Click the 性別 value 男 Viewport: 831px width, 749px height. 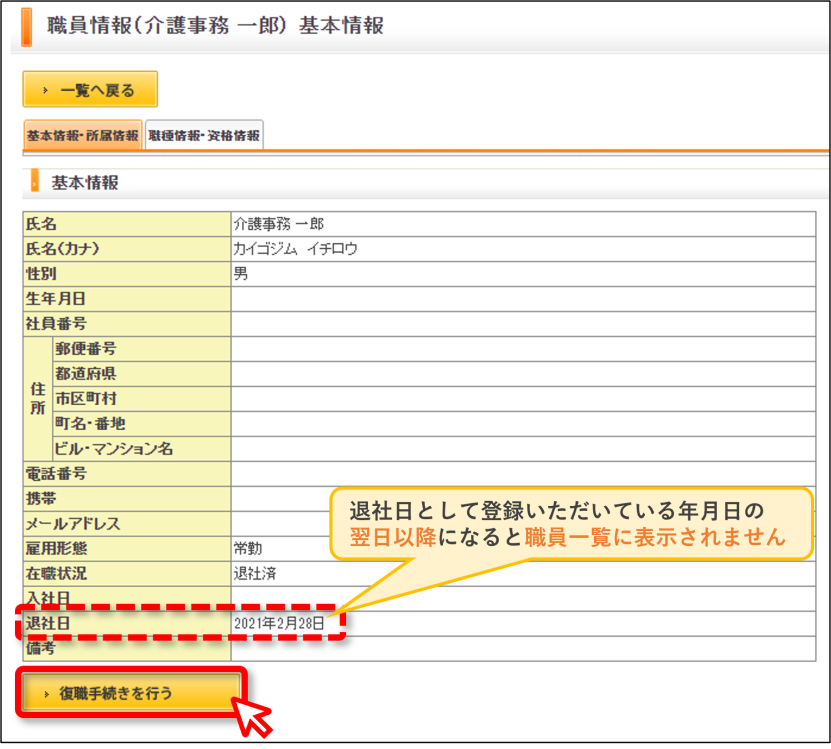click(241, 274)
